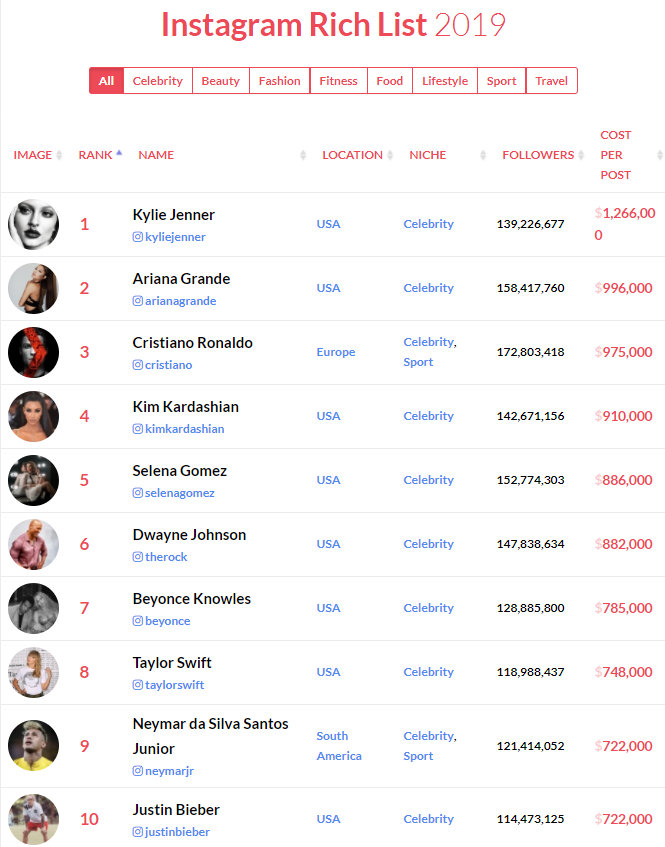This screenshot has height=847, width=665.
Task: Sort table by Name column header
Action: (156, 155)
